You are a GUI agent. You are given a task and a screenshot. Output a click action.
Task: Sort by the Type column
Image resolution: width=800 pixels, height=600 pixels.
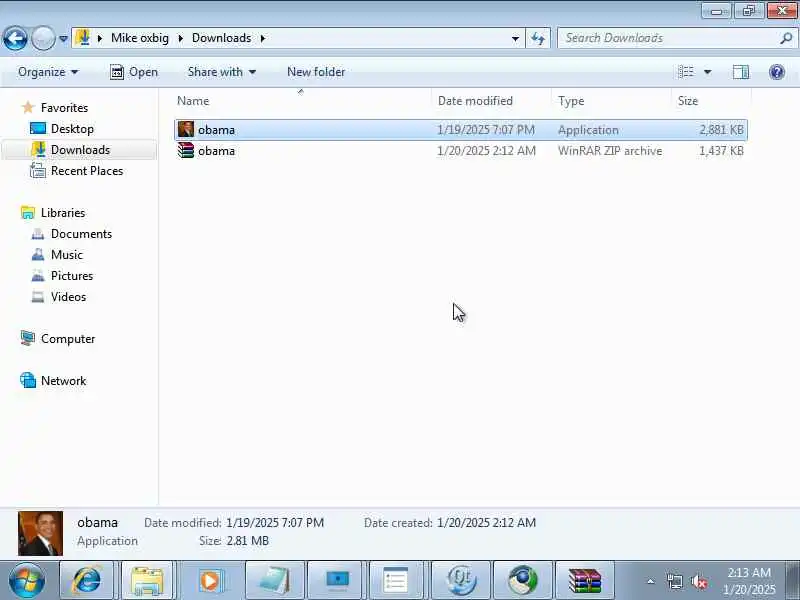click(x=612, y=101)
